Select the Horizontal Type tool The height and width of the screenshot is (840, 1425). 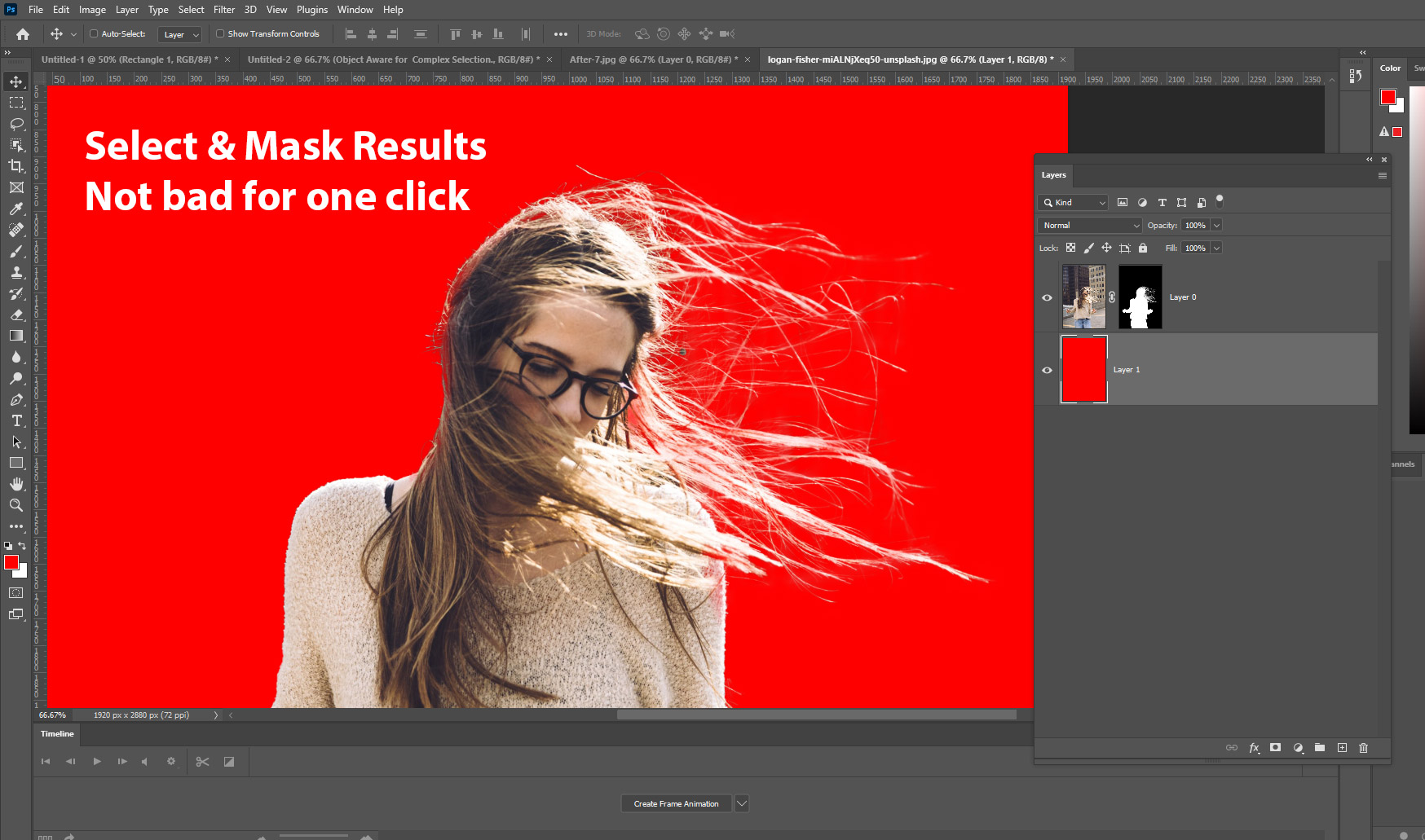point(16,420)
